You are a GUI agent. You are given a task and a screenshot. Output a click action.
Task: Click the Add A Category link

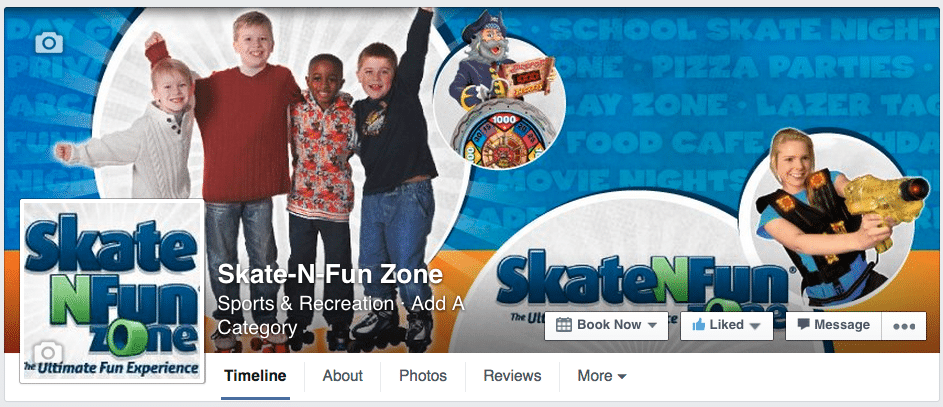[x=341, y=316]
